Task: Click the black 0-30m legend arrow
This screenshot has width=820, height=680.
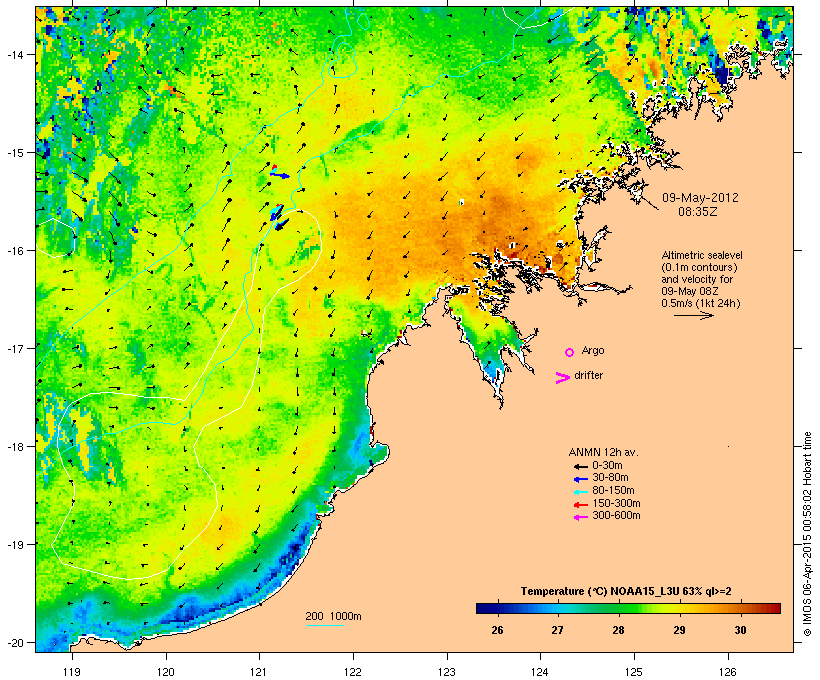Action: coord(580,467)
